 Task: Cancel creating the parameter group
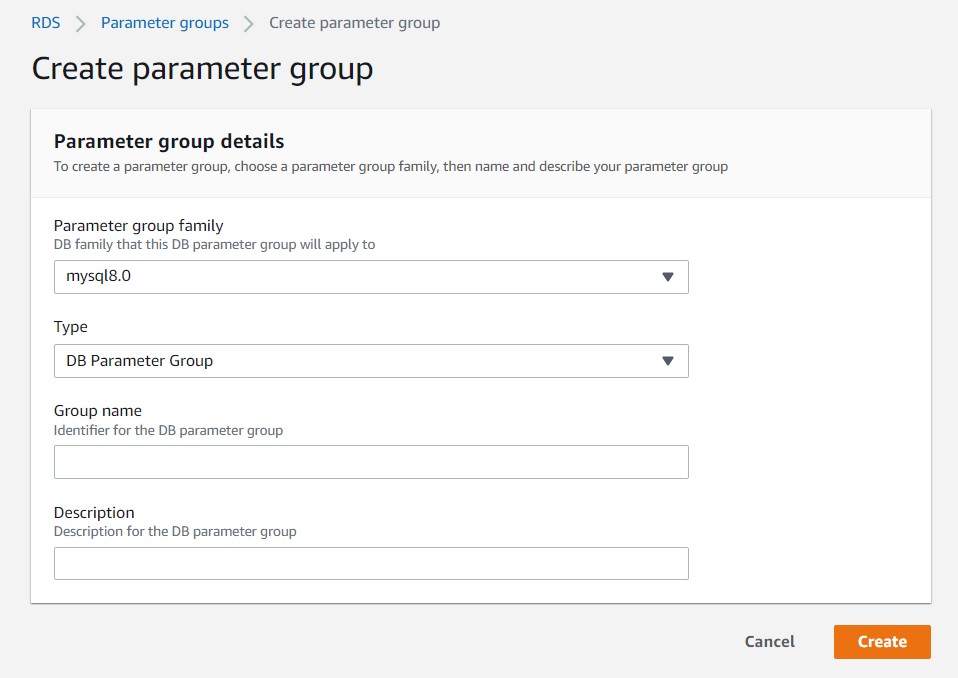coord(768,641)
